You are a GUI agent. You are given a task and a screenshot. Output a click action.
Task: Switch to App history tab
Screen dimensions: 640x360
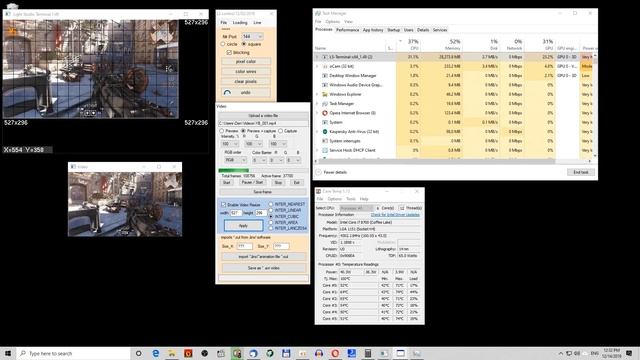(x=373, y=30)
